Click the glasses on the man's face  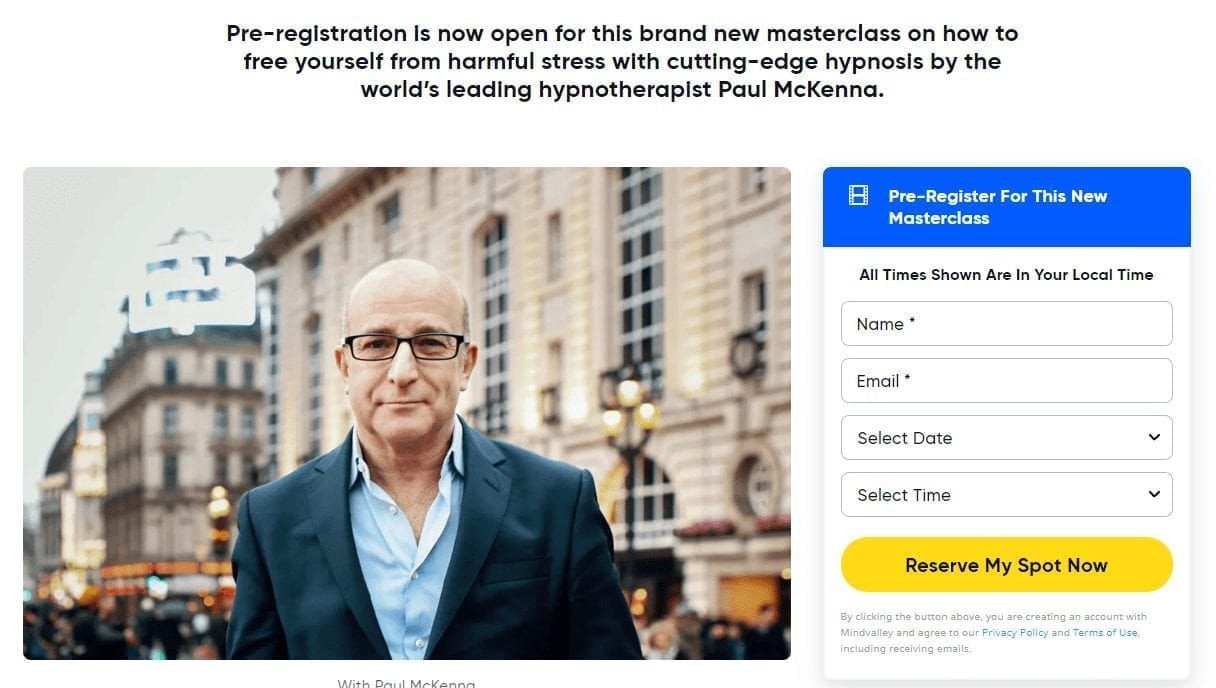(405, 347)
